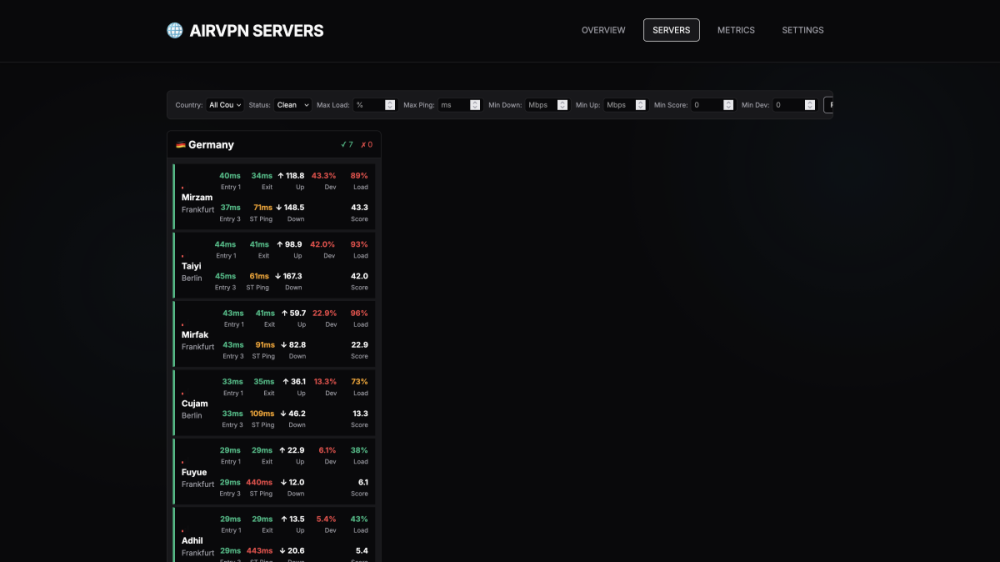Click Mirfak's 82.8 download value
Screen dimensions: 1000x562
[x=293, y=345]
